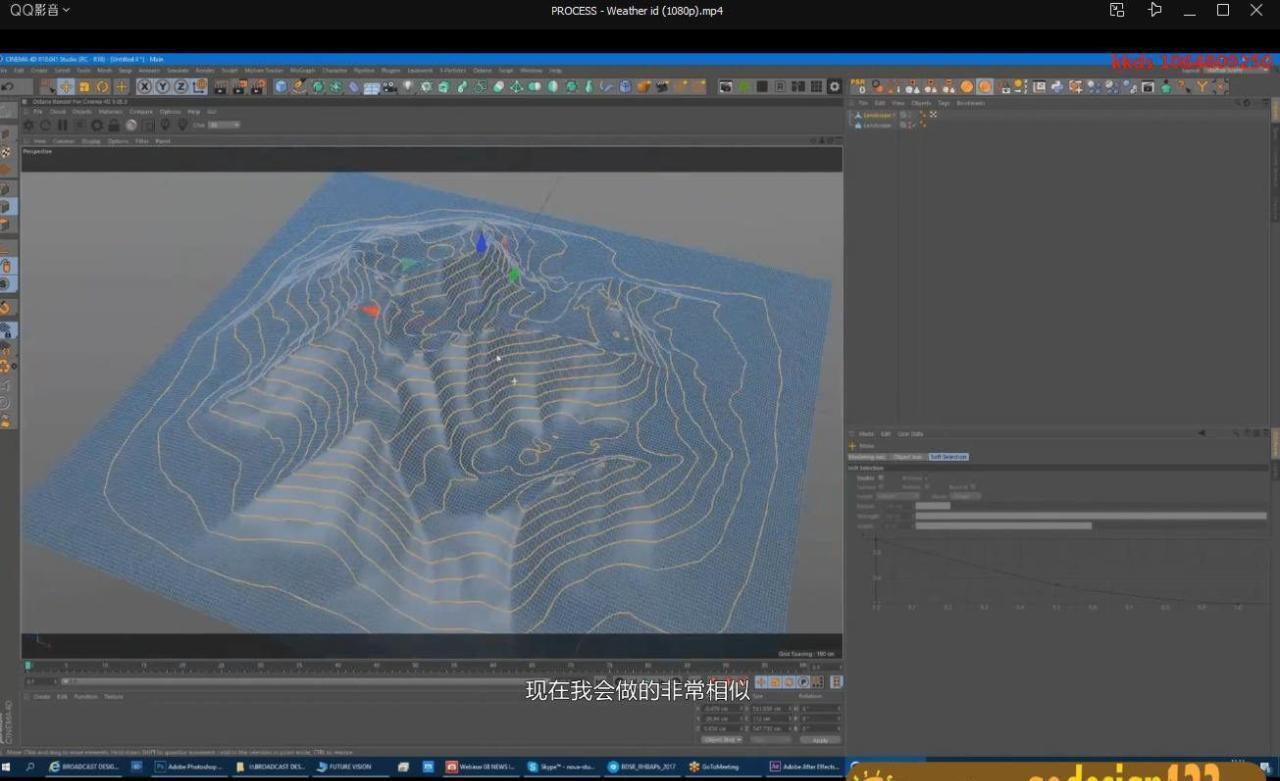This screenshot has width=1280, height=781.
Task: Toggle the X axis lock
Action: tap(145, 87)
